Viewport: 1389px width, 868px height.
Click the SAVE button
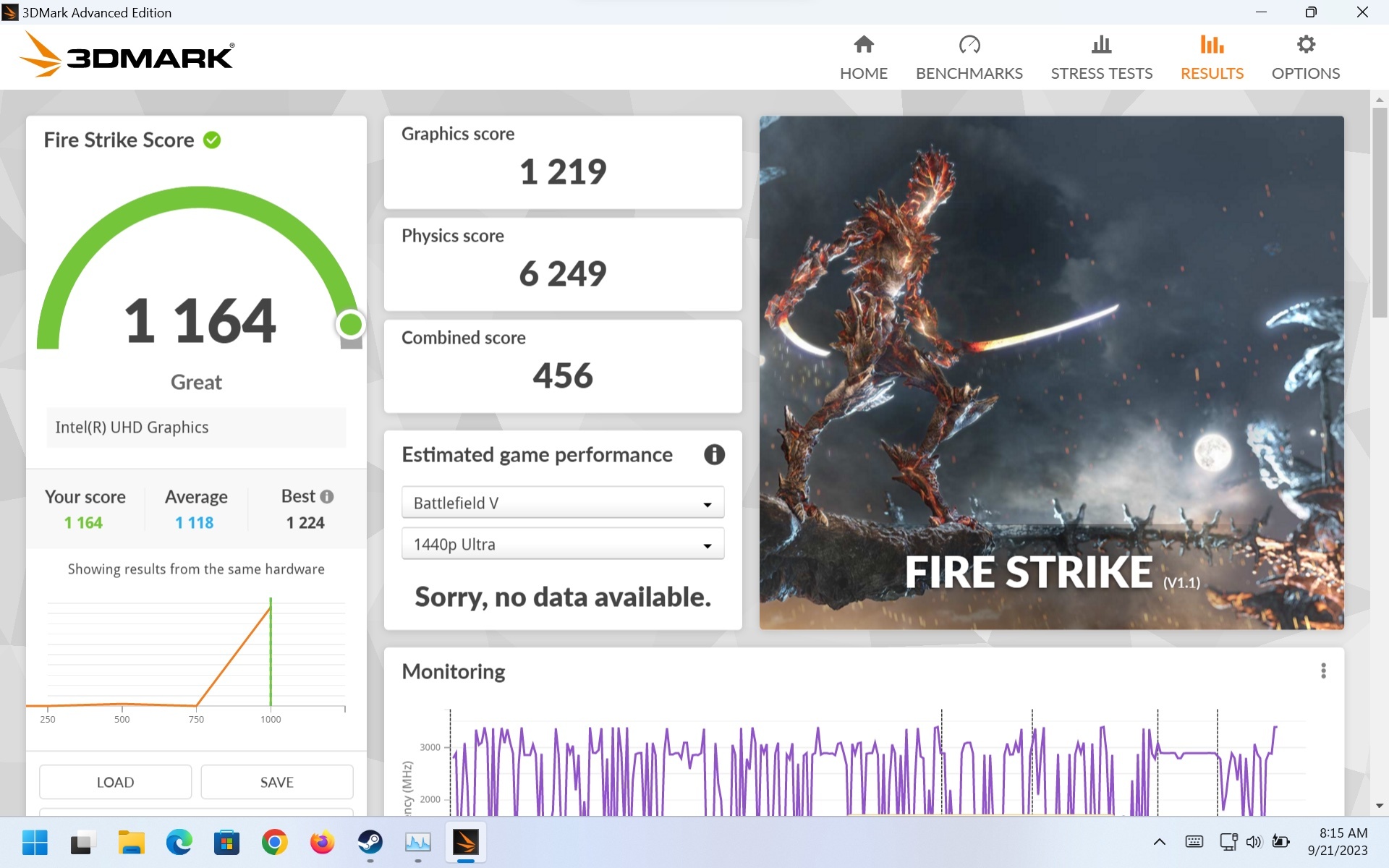pyautogui.click(x=276, y=782)
